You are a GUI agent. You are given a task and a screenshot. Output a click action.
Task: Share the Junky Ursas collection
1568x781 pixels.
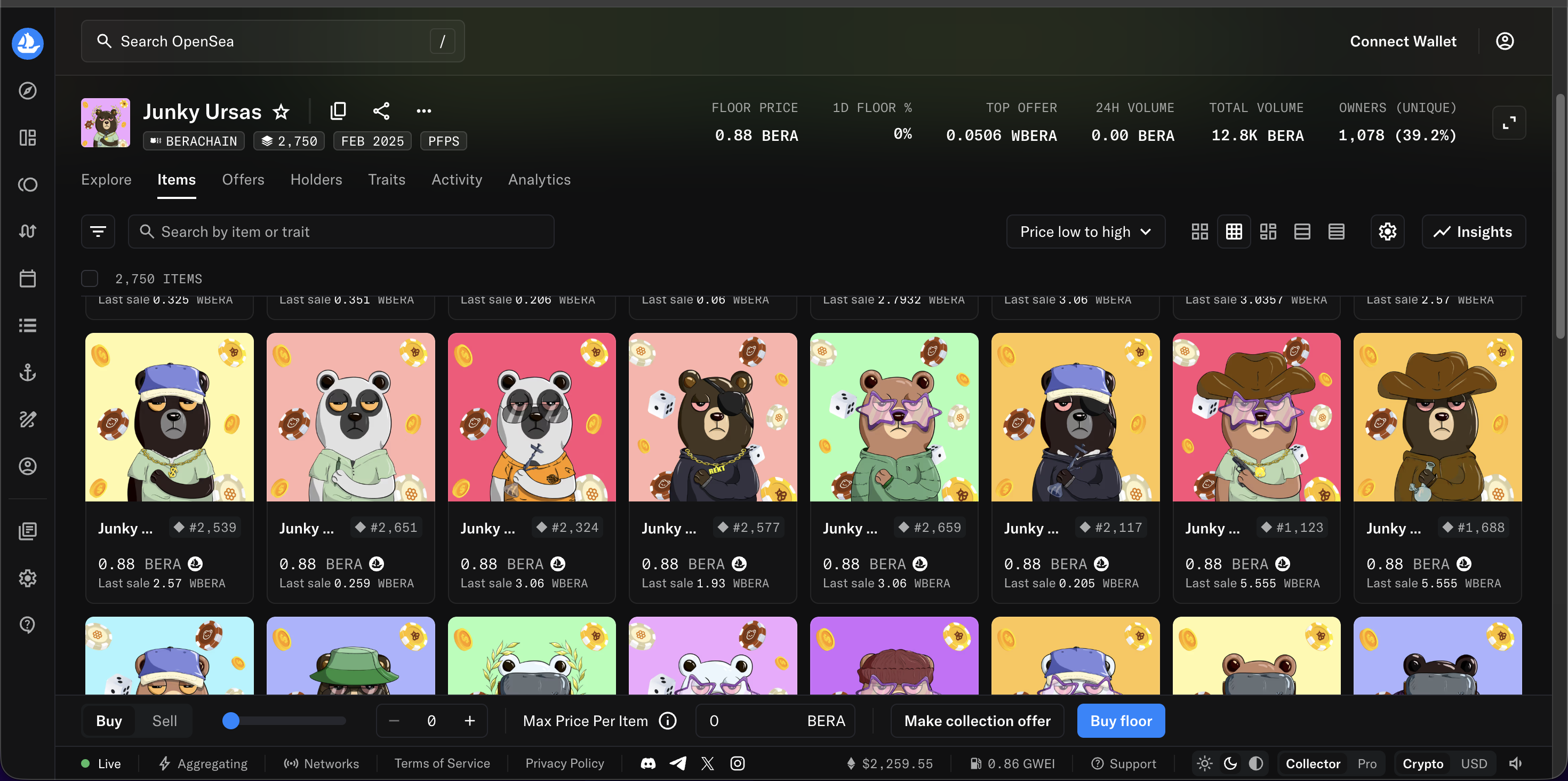pyautogui.click(x=381, y=111)
